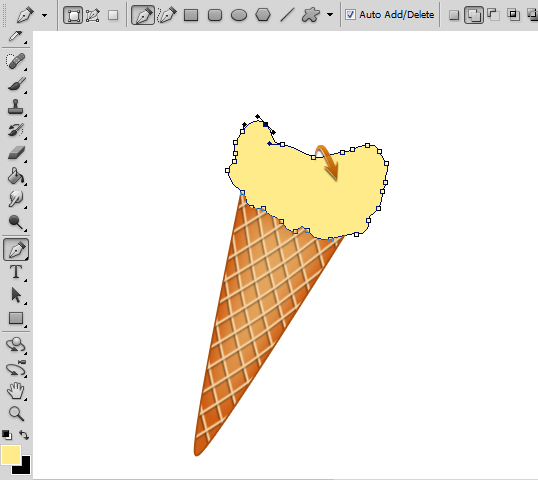Select Shape Layers mode

(73, 15)
